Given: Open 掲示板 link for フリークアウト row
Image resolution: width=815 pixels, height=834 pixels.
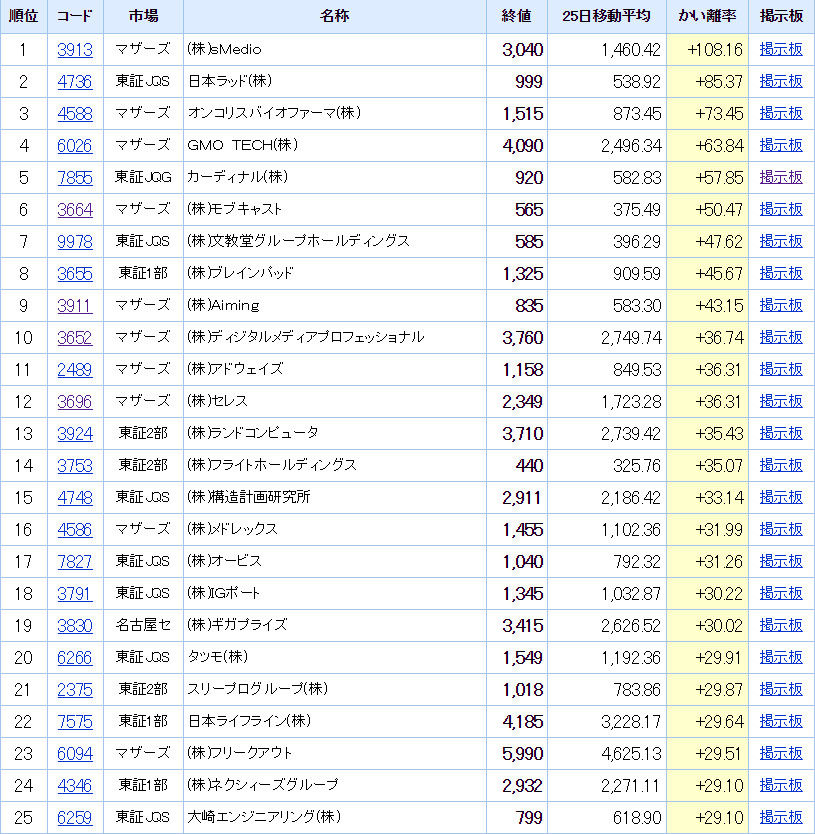Looking at the screenshot, I should click(781, 753).
